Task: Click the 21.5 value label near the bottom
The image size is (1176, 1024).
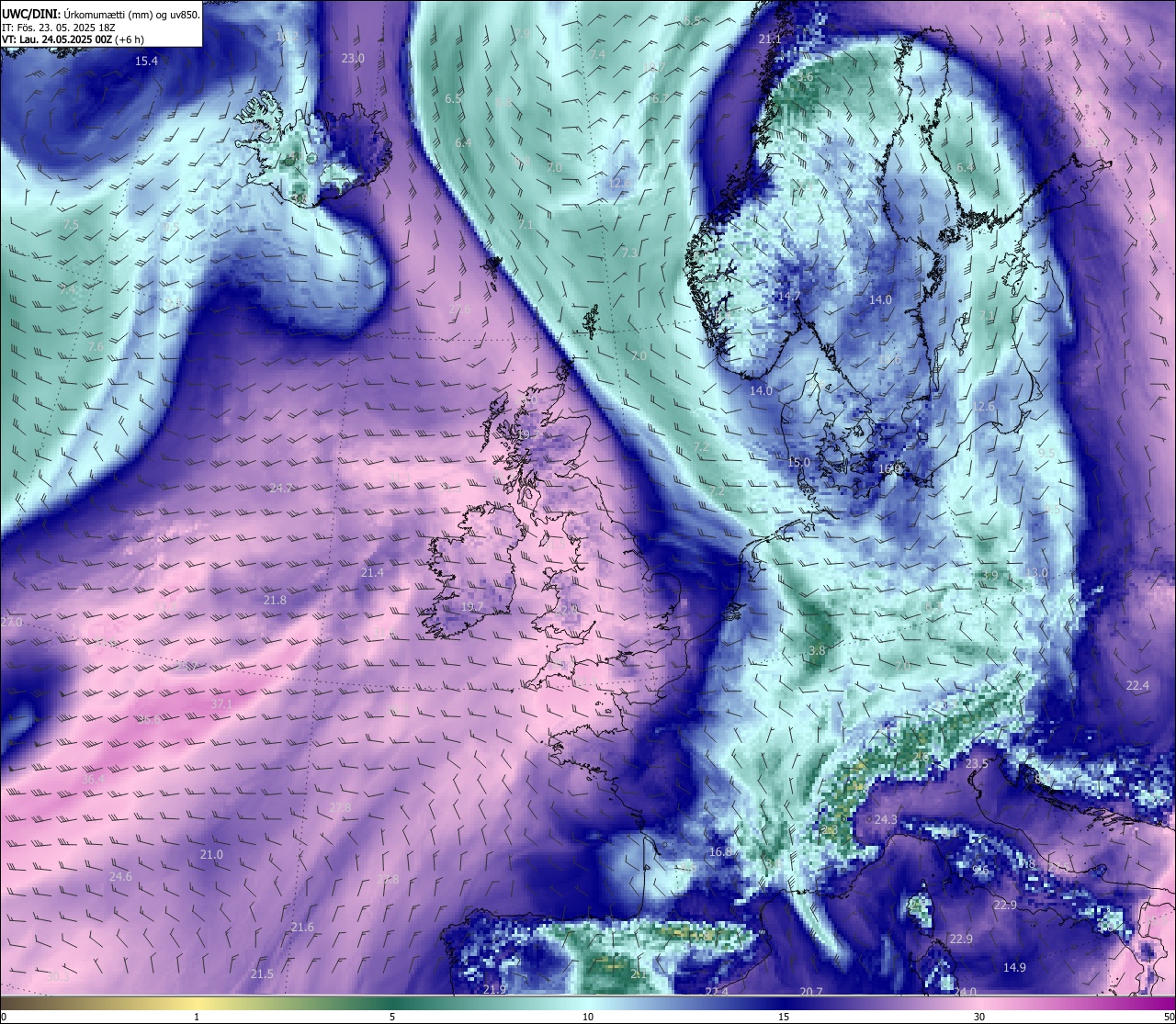Action: [262, 973]
